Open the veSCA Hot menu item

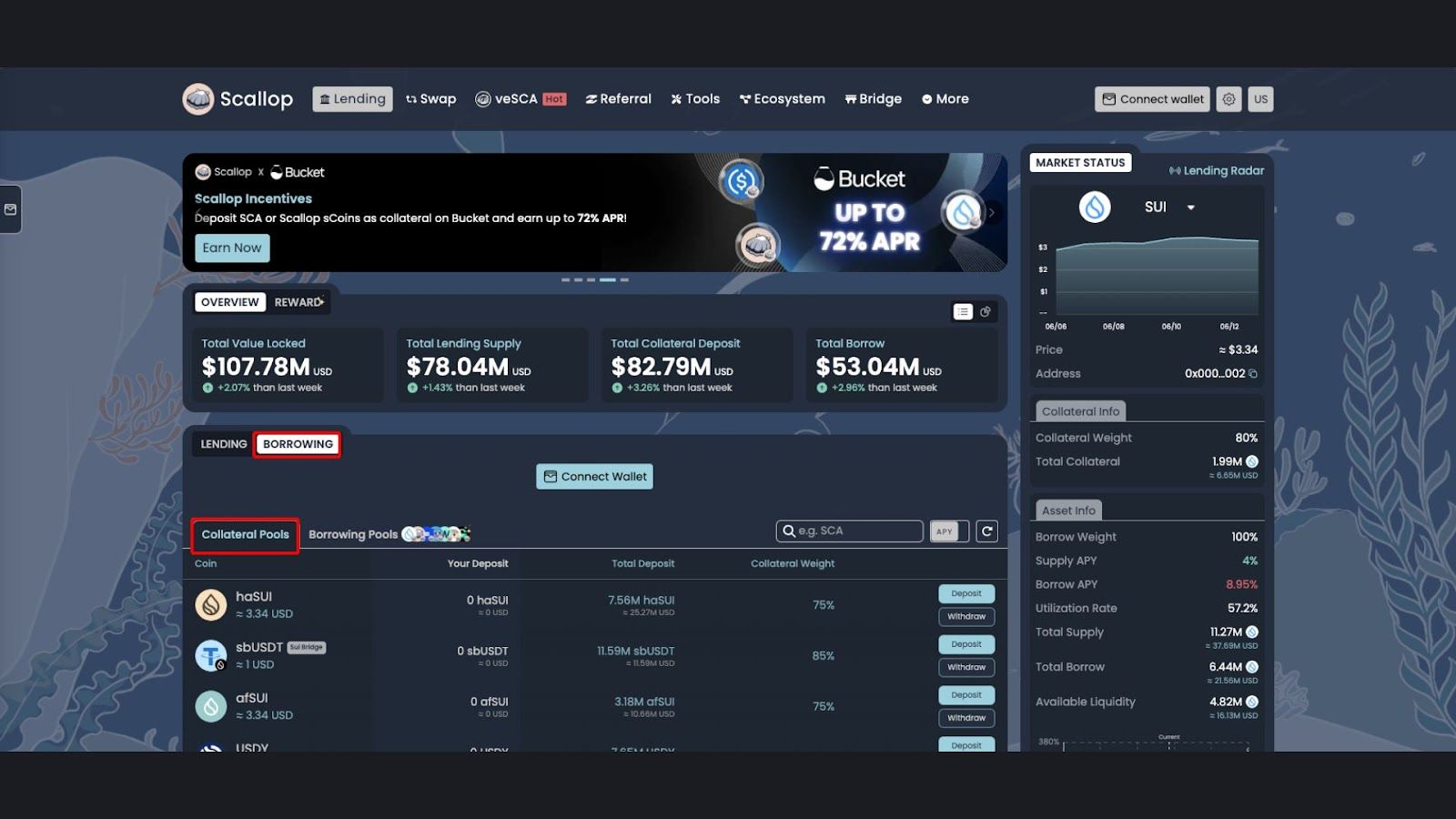[x=521, y=99]
